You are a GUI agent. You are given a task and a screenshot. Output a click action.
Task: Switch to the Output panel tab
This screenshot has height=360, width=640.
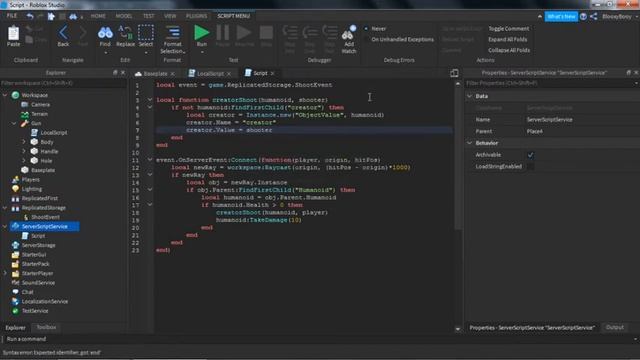pos(615,327)
